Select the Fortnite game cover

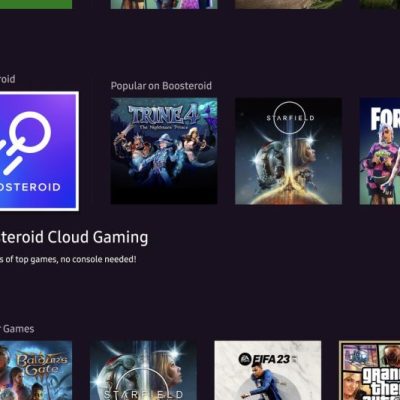(x=380, y=151)
